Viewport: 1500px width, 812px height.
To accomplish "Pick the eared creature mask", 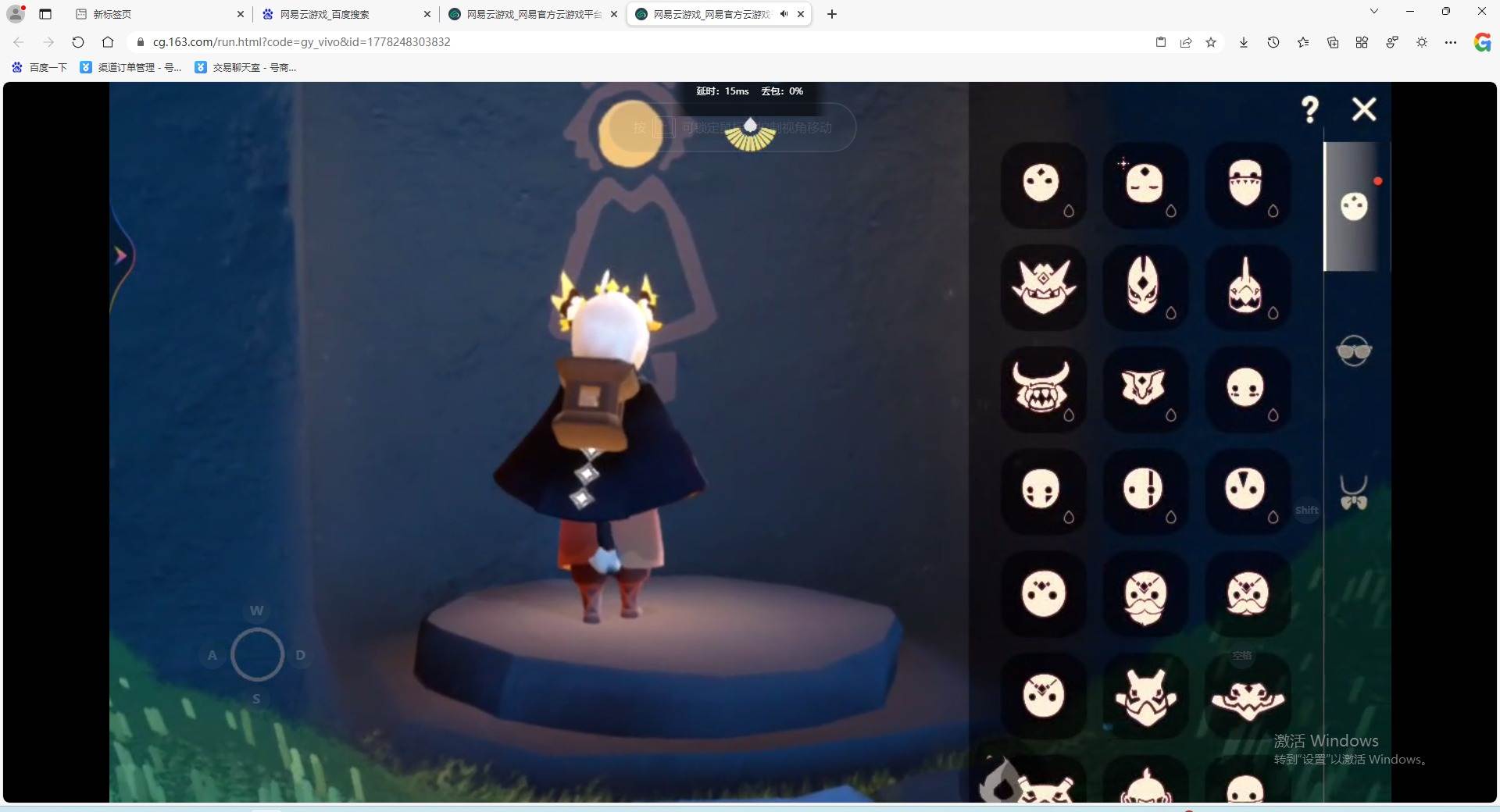I will coord(1145,696).
